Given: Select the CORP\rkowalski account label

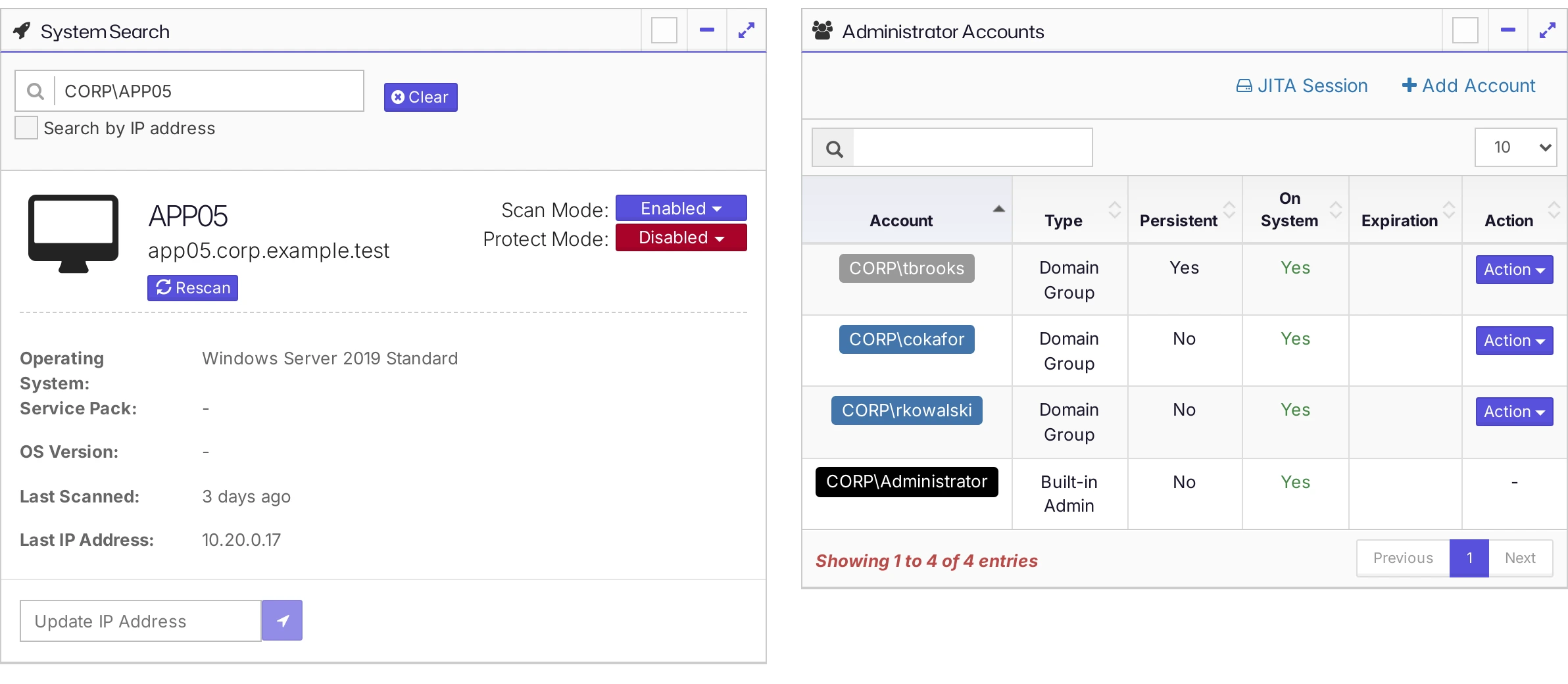Looking at the screenshot, I should (x=907, y=410).
